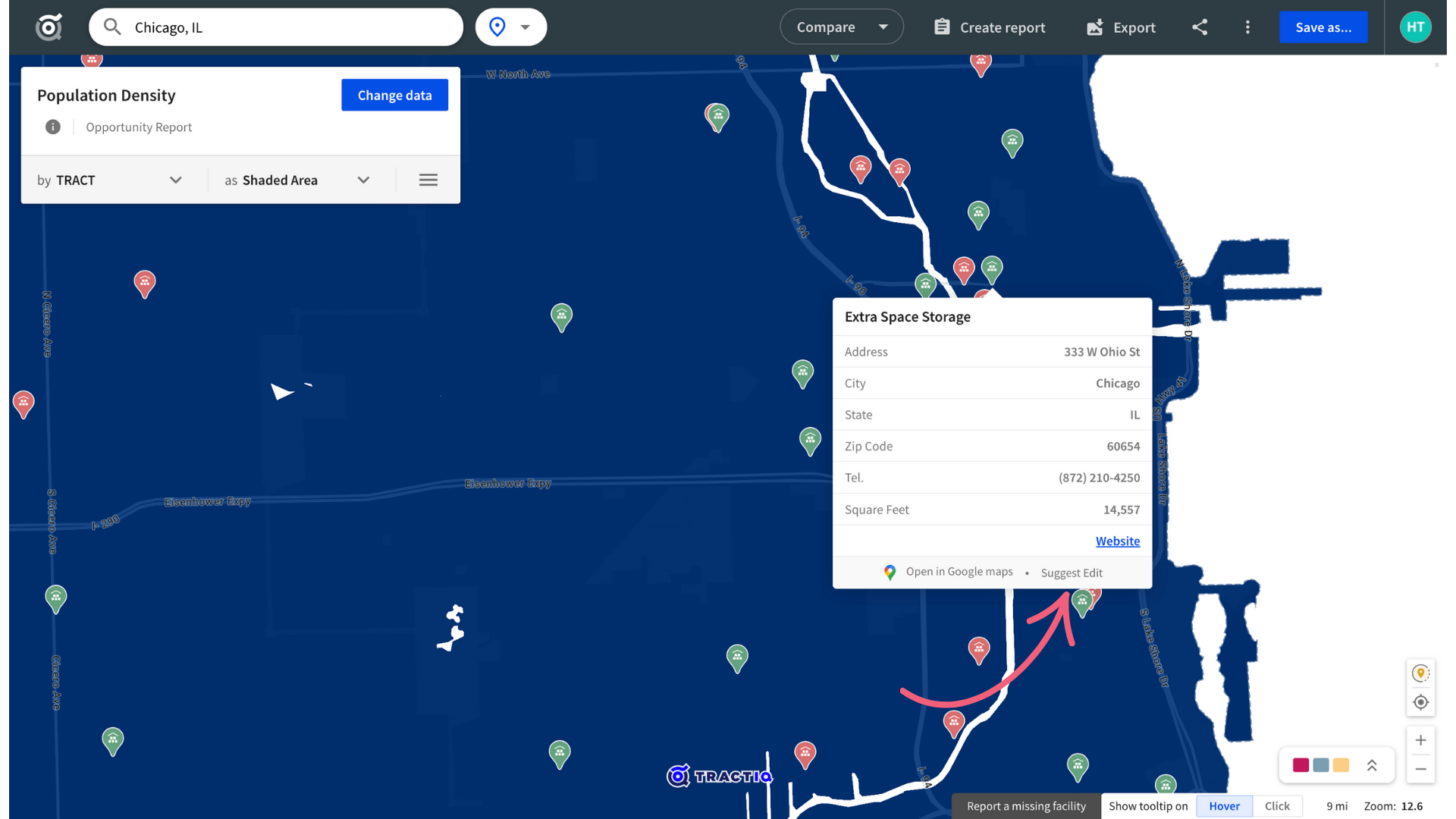Screen dimensions: 1456x819
Task: Click the share icon
Action: [x=1200, y=27]
